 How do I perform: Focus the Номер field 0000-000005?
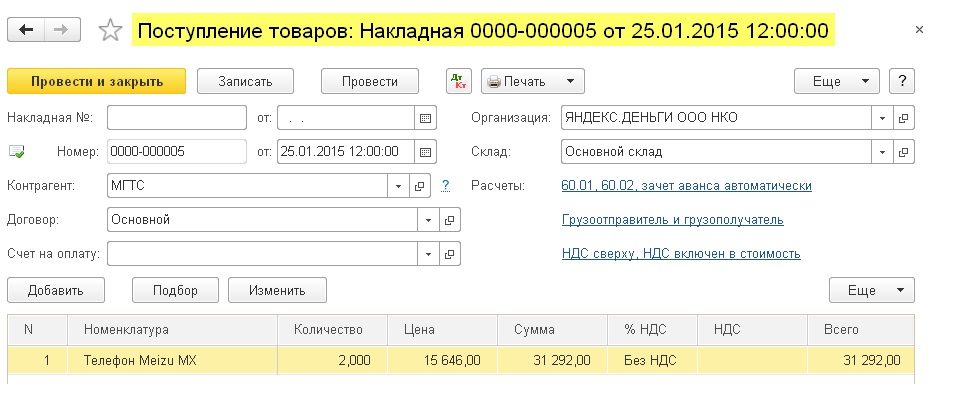(x=177, y=151)
